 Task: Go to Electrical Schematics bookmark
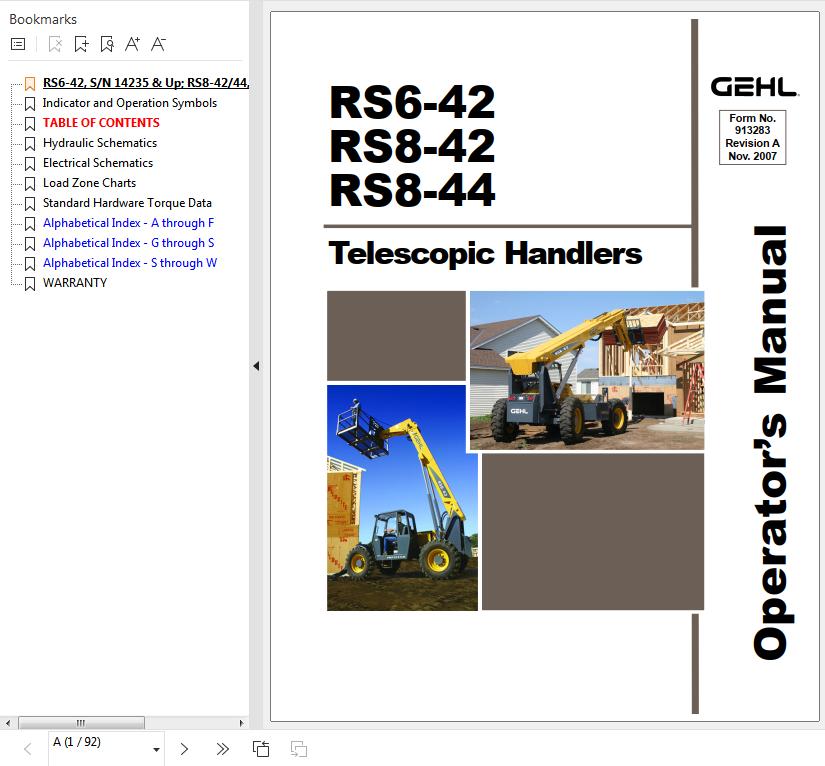click(x=97, y=163)
